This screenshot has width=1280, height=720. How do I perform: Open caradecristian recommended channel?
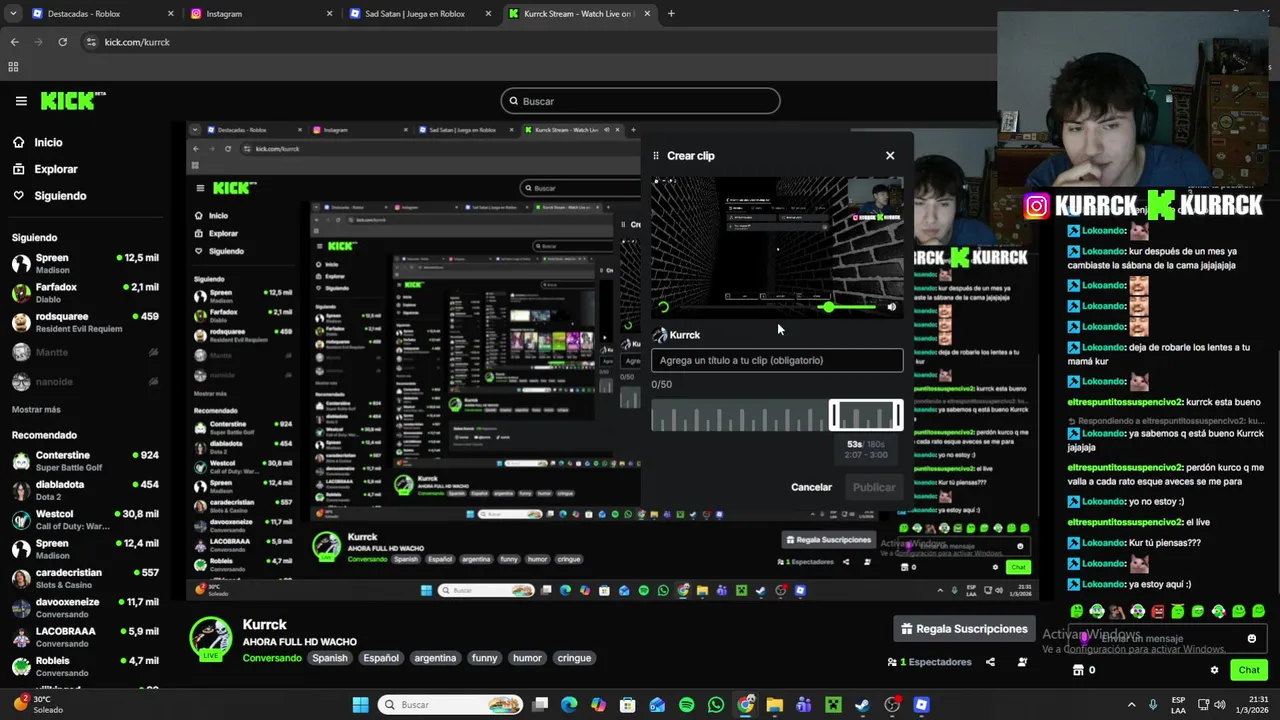pyautogui.click(x=85, y=578)
